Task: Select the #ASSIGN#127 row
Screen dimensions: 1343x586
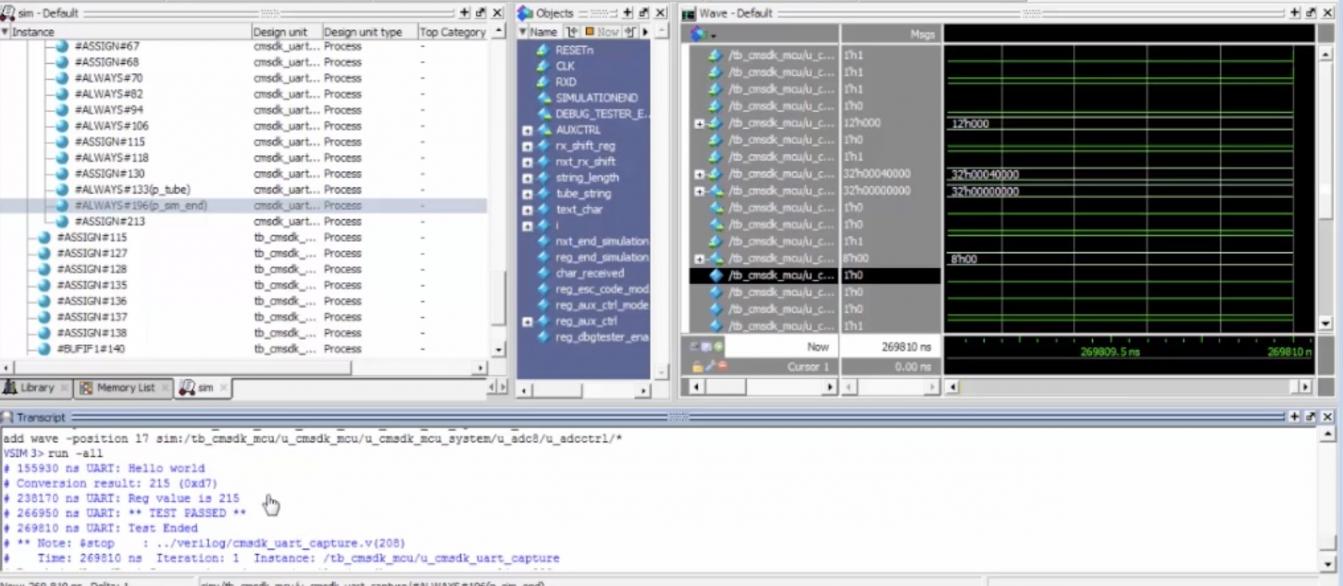Action: tap(243, 253)
